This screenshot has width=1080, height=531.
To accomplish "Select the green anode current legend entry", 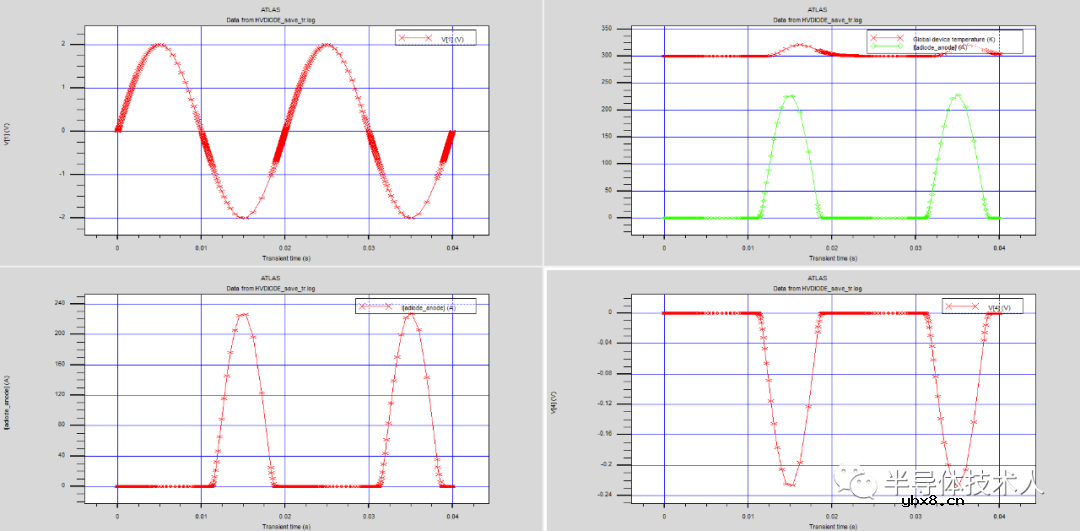I will (x=941, y=47).
